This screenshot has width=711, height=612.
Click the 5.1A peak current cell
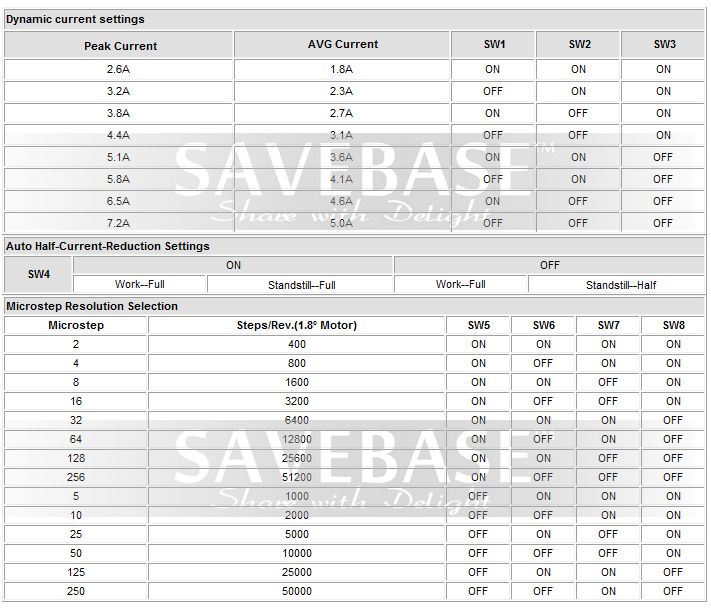coord(119,157)
